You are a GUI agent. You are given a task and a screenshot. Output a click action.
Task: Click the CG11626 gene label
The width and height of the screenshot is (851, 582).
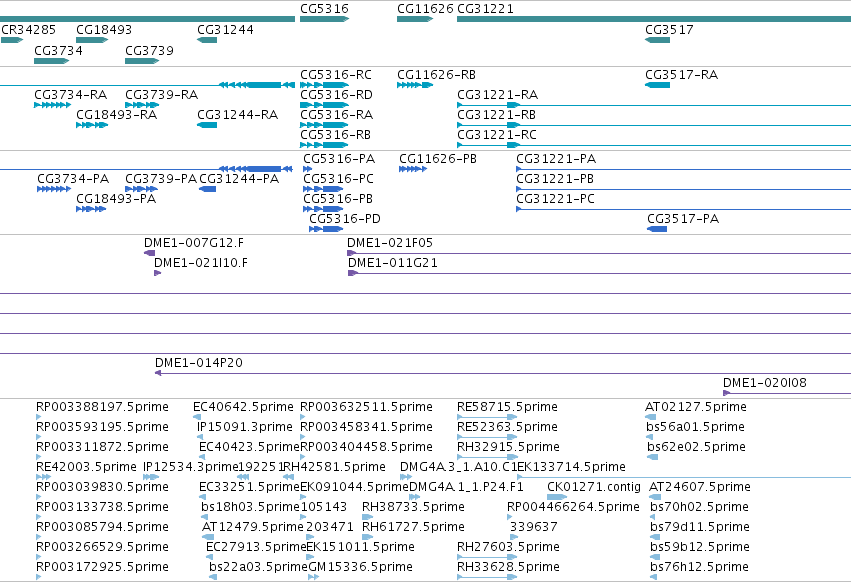coord(425,9)
